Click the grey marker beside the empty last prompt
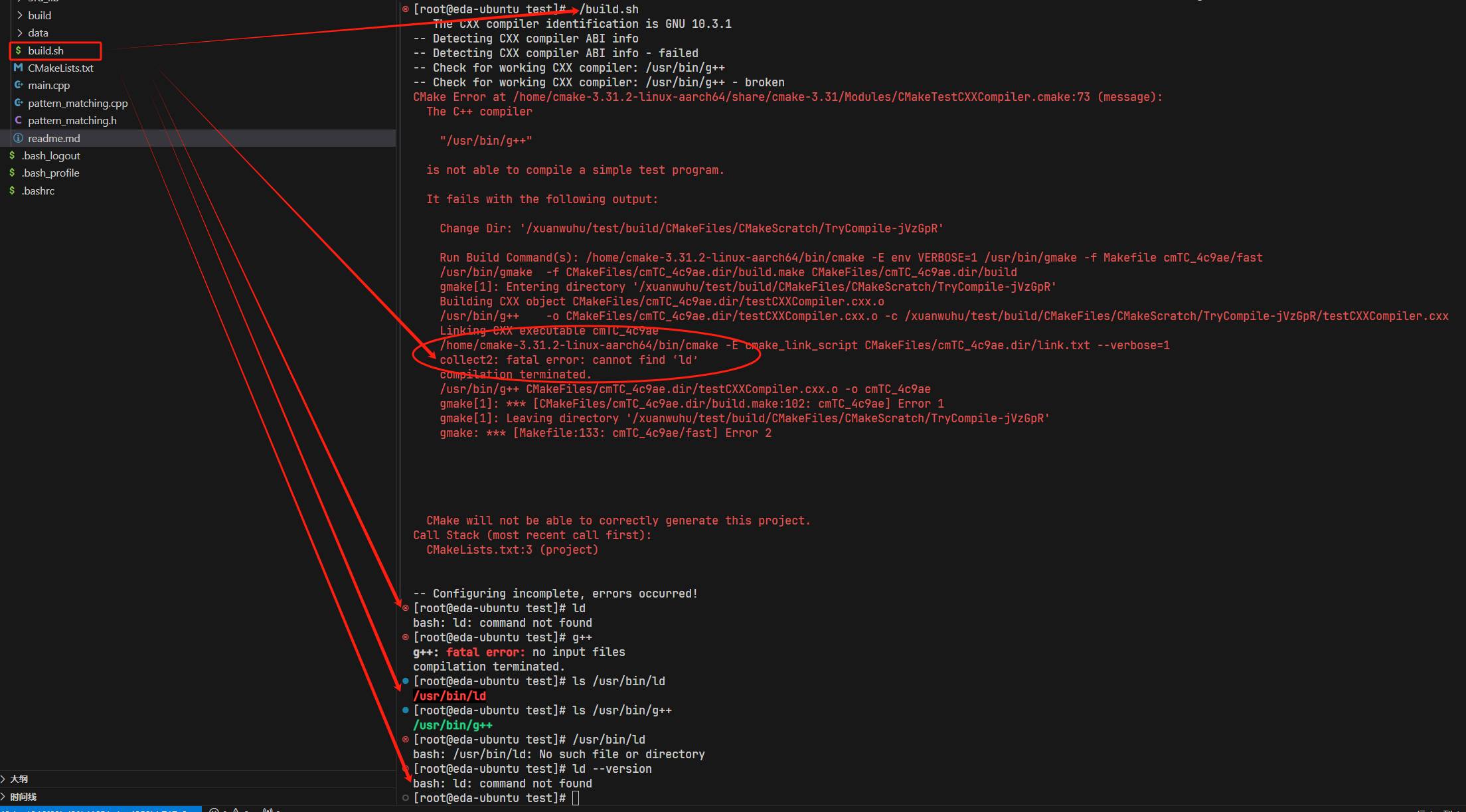Screen dimensions: 1466x812 (x=406, y=798)
